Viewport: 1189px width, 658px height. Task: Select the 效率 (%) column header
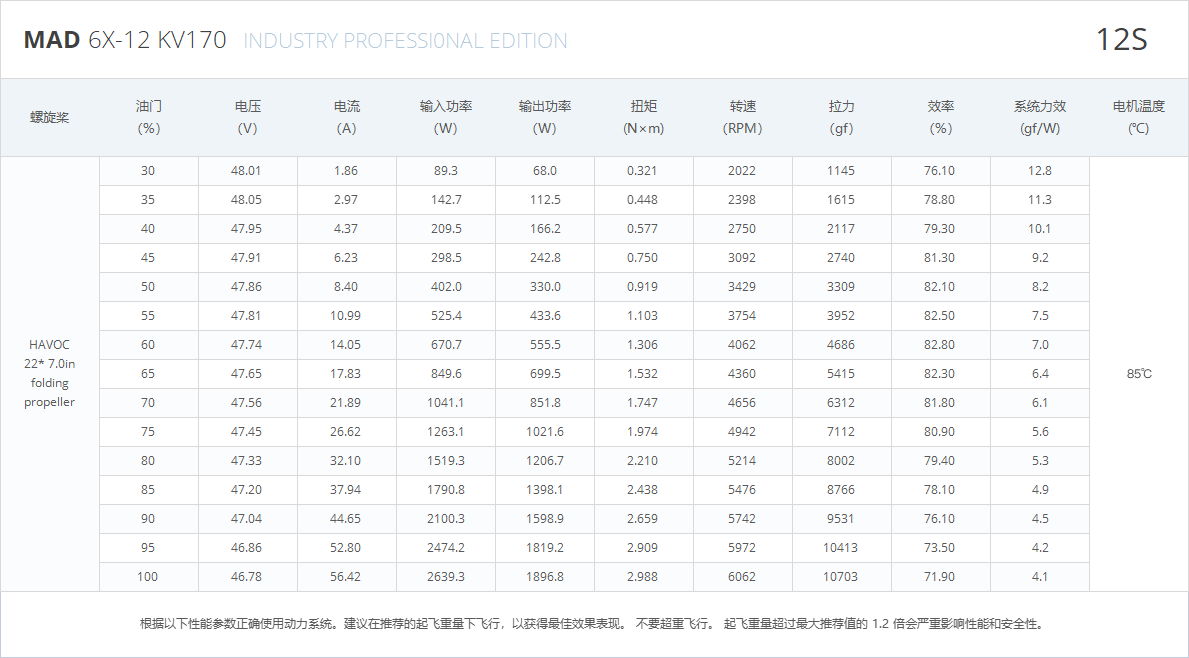[940, 118]
